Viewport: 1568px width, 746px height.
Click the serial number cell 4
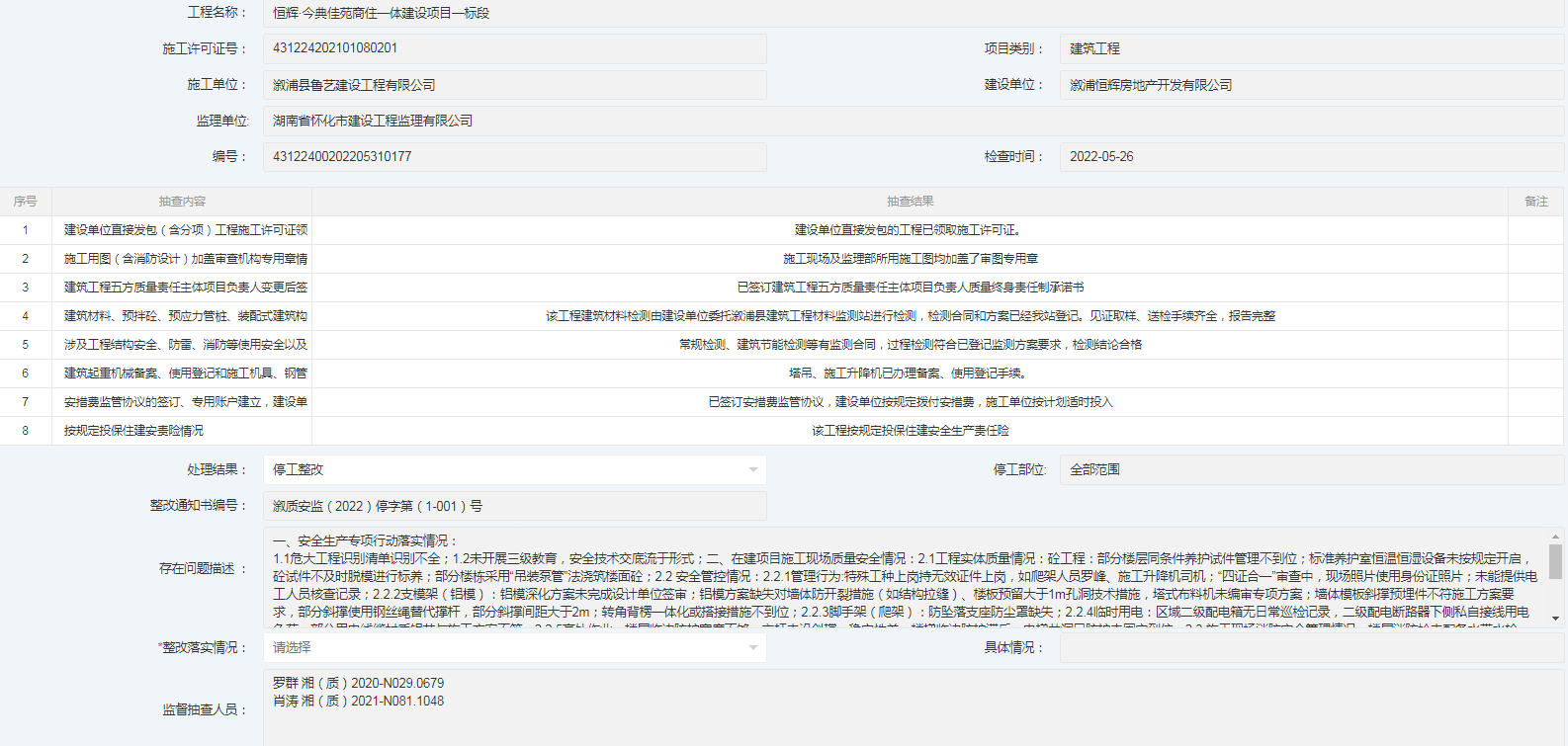pos(26,316)
